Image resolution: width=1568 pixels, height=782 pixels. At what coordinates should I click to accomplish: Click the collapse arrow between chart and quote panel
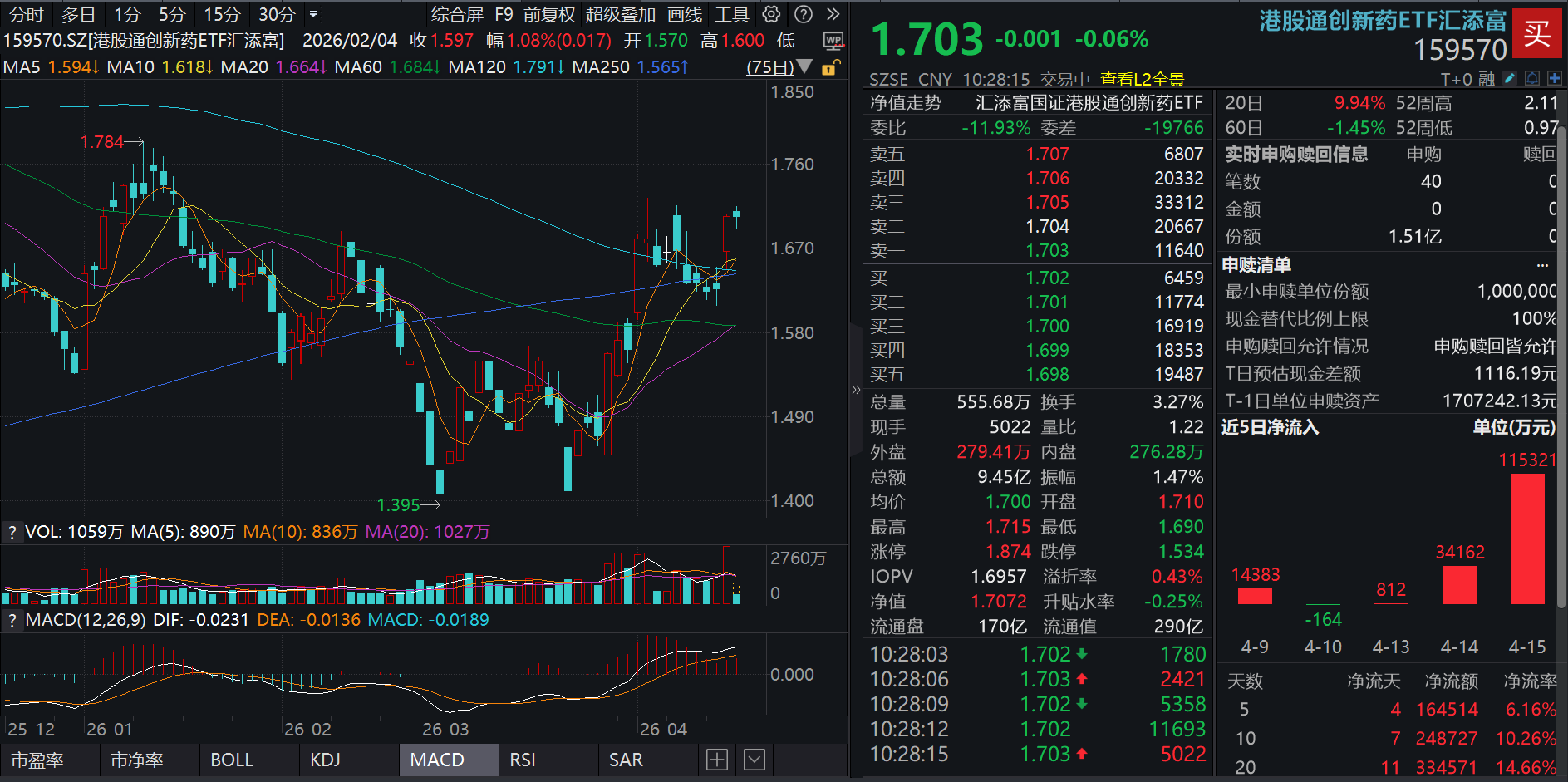pyautogui.click(x=854, y=391)
